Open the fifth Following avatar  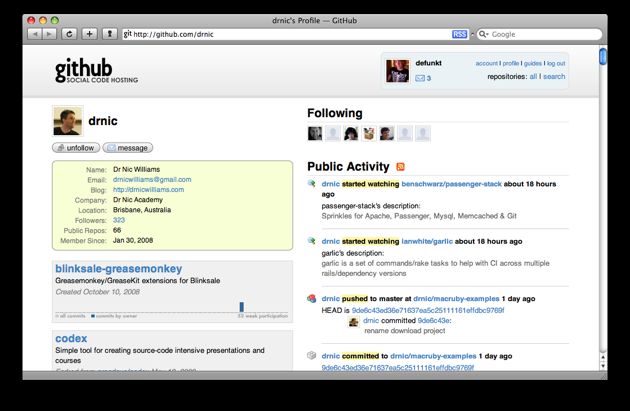(x=387, y=133)
